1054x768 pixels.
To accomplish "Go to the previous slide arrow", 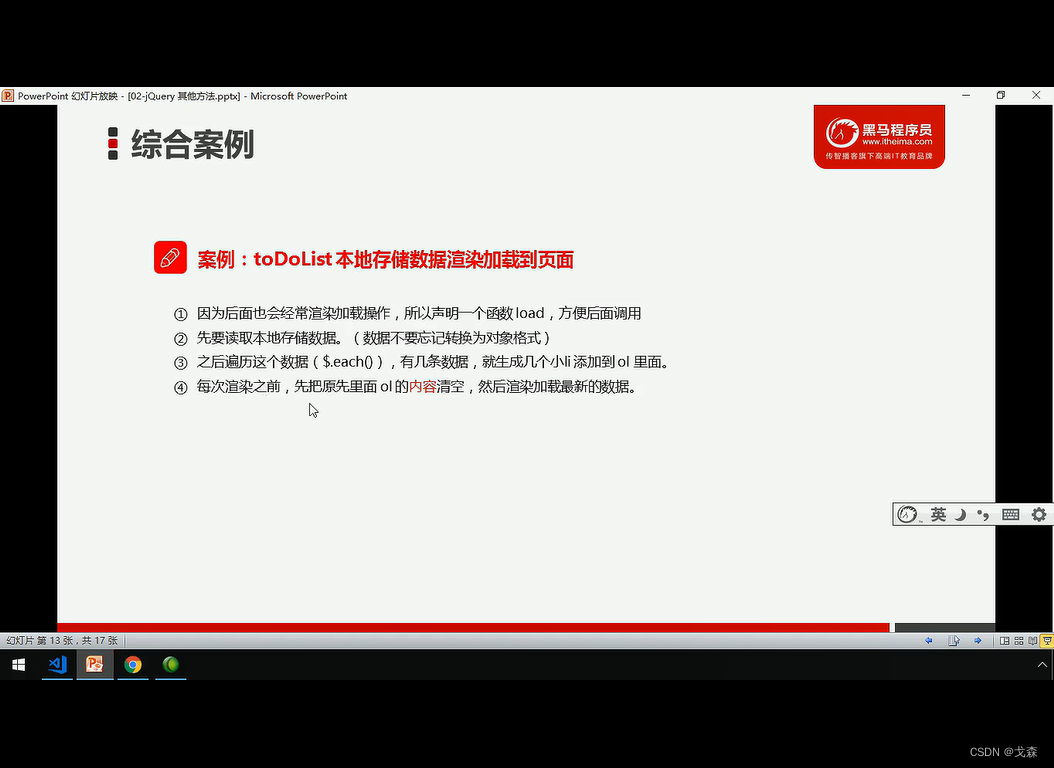I will pos(928,640).
